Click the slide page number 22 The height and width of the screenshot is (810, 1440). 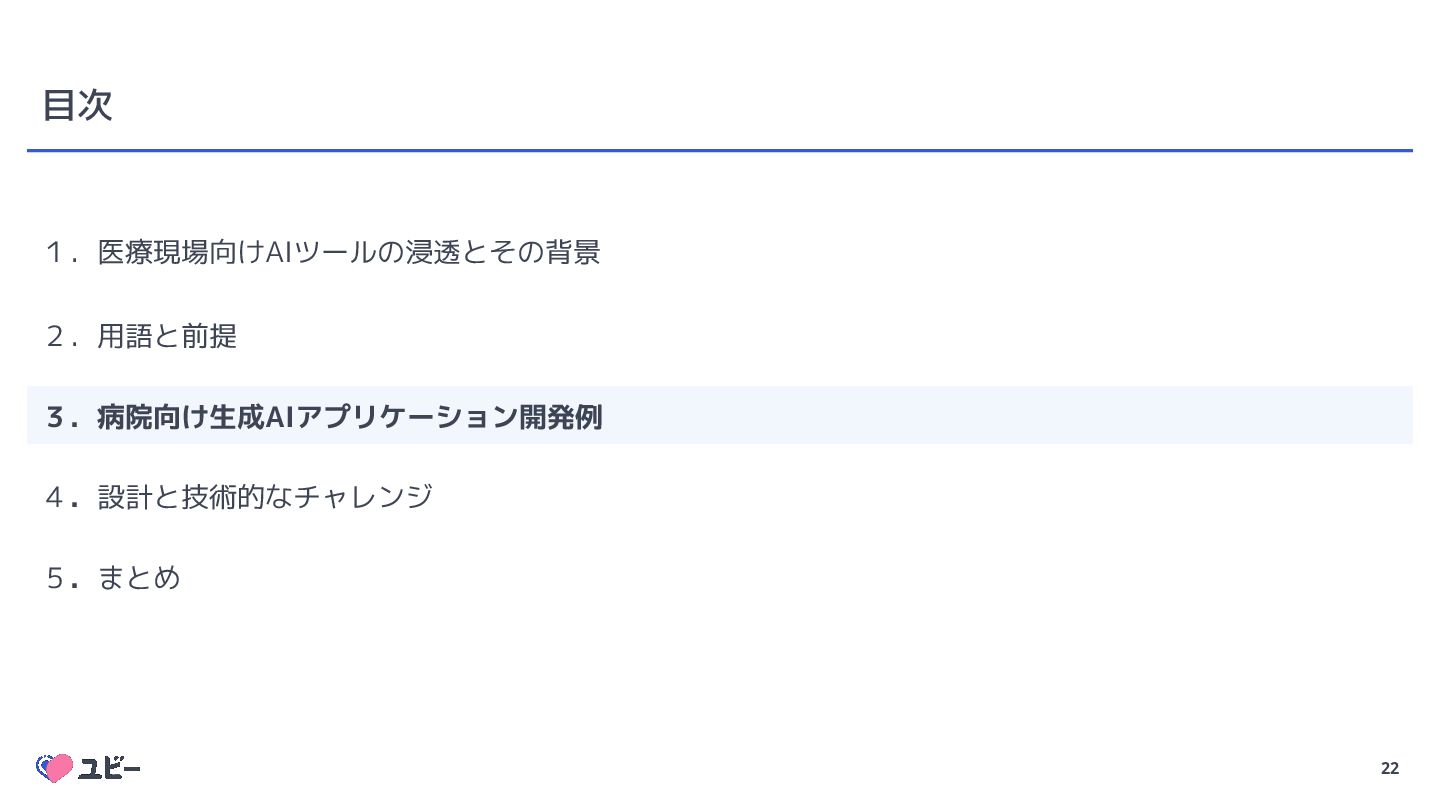[1389, 768]
